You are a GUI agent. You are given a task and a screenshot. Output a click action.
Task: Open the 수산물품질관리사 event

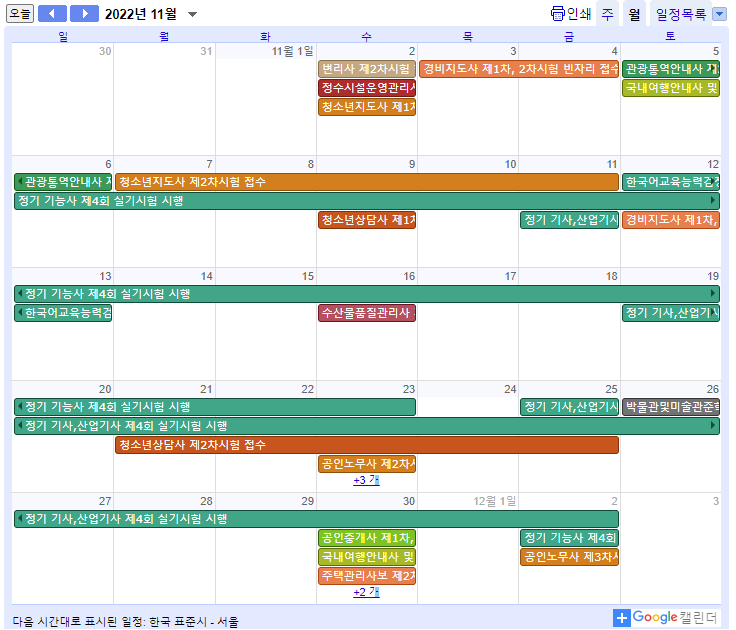(366, 313)
